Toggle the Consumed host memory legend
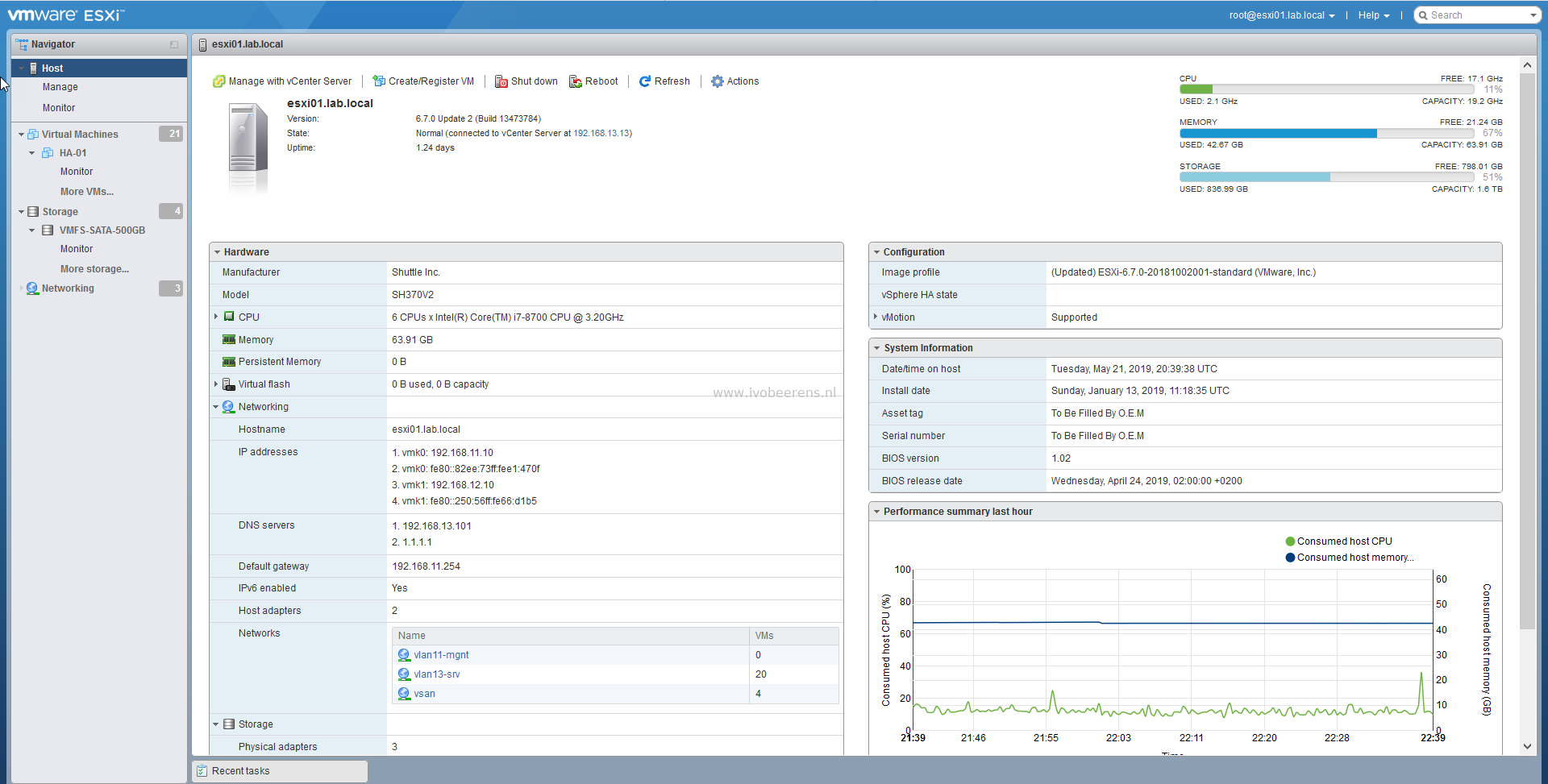Screen dimensions: 1548x784 1350,558
